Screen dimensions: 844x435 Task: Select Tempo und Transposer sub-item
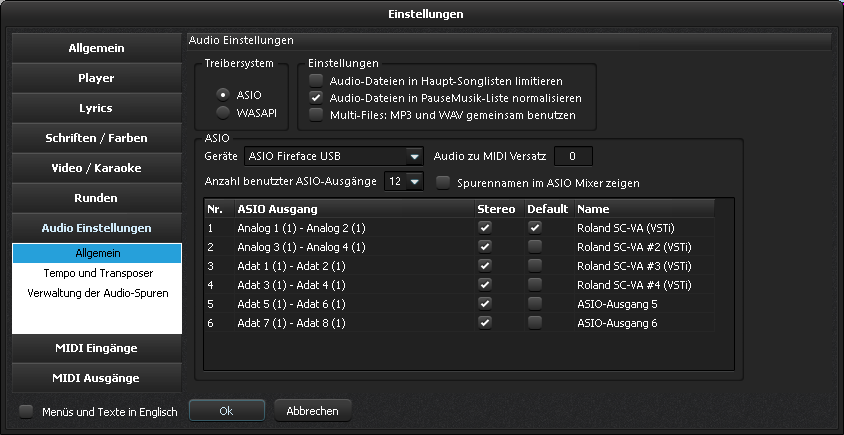tap(97, 273)
